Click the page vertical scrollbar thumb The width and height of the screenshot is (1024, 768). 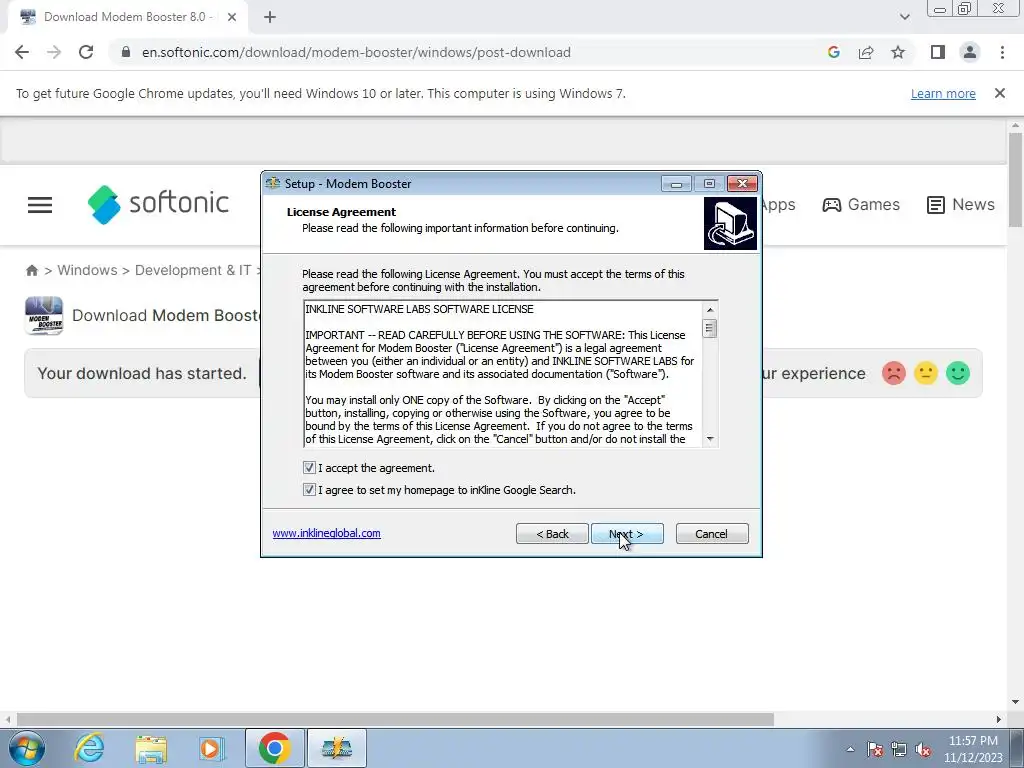pos(1015,180)
